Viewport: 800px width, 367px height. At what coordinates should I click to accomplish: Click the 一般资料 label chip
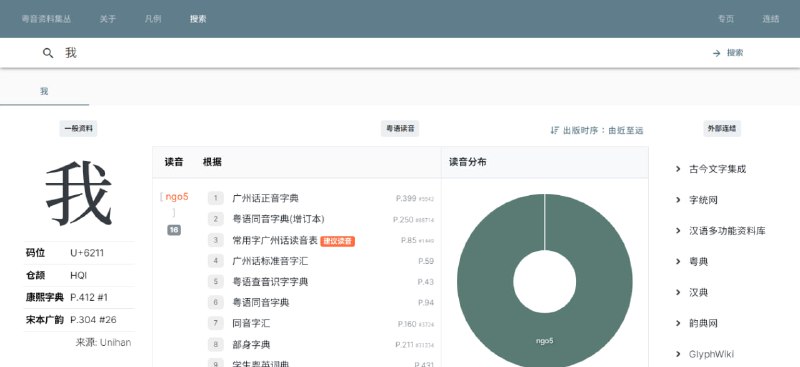coord(78,129)
